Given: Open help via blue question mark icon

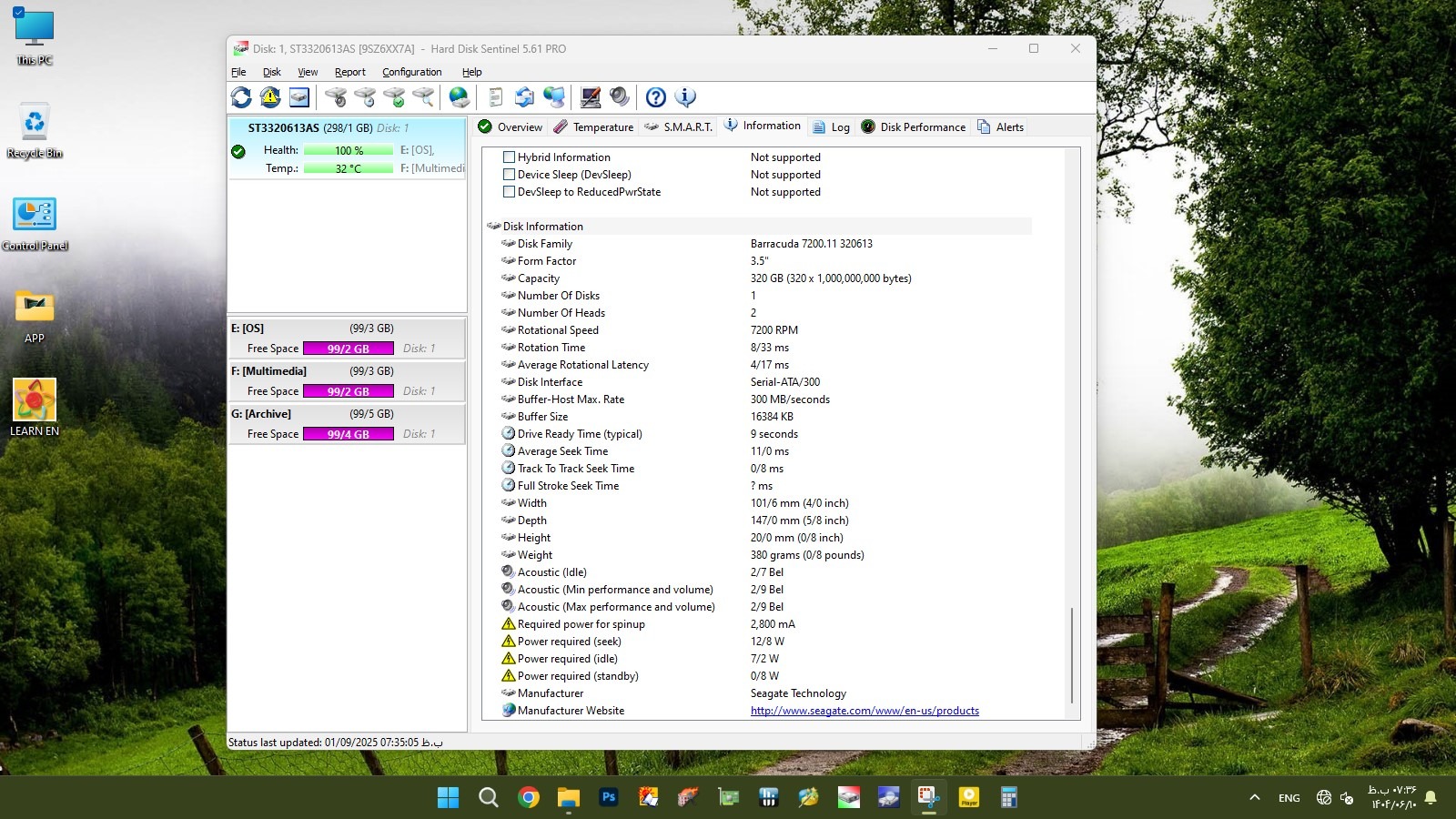Looking at the screenshot, I should tap(656, 97).
